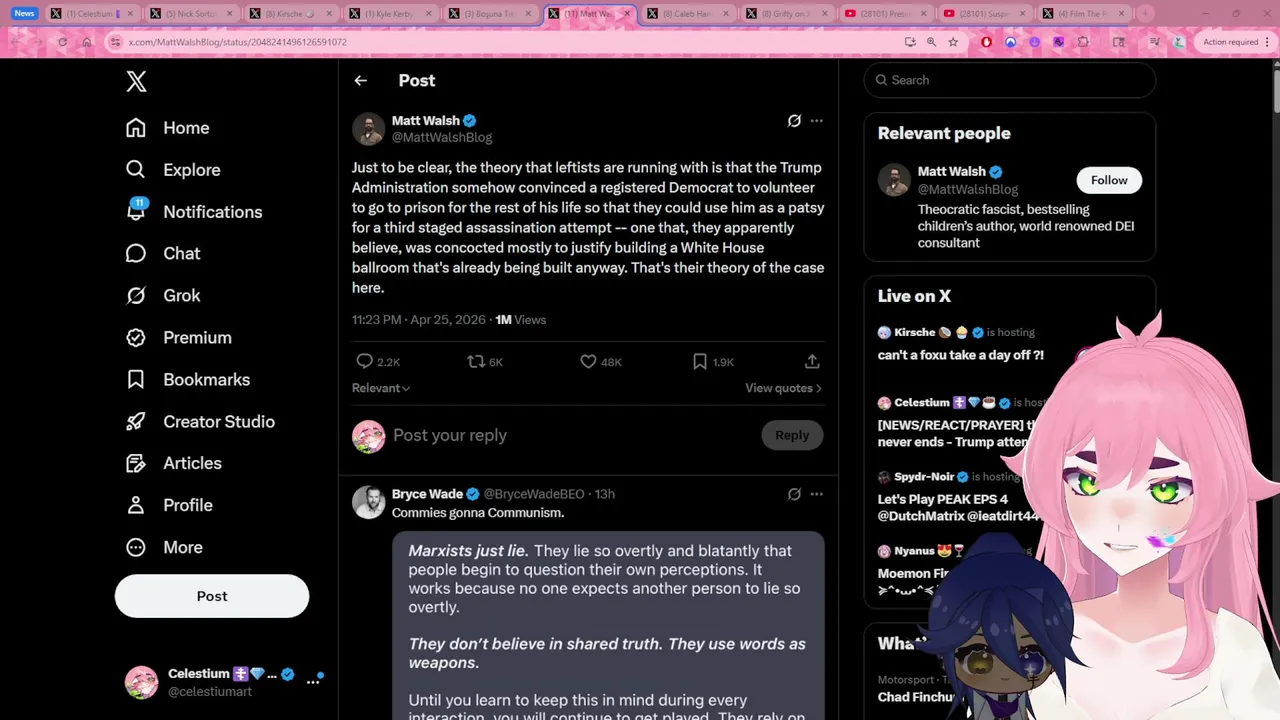The height and width of the screenshot is (720, 1280).
Task: Open account switcher dots next to Celestium
Action: 313,681
